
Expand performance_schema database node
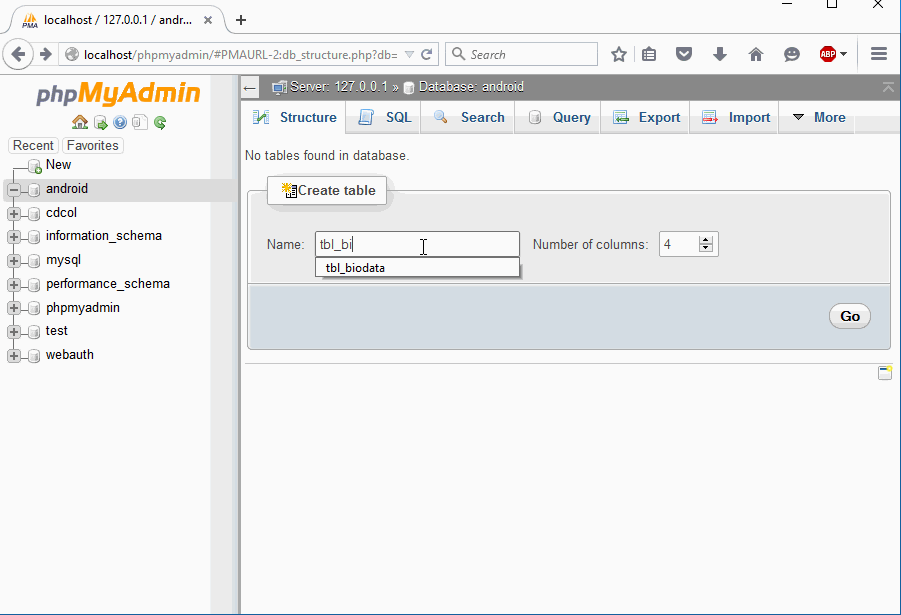point(14,285)
